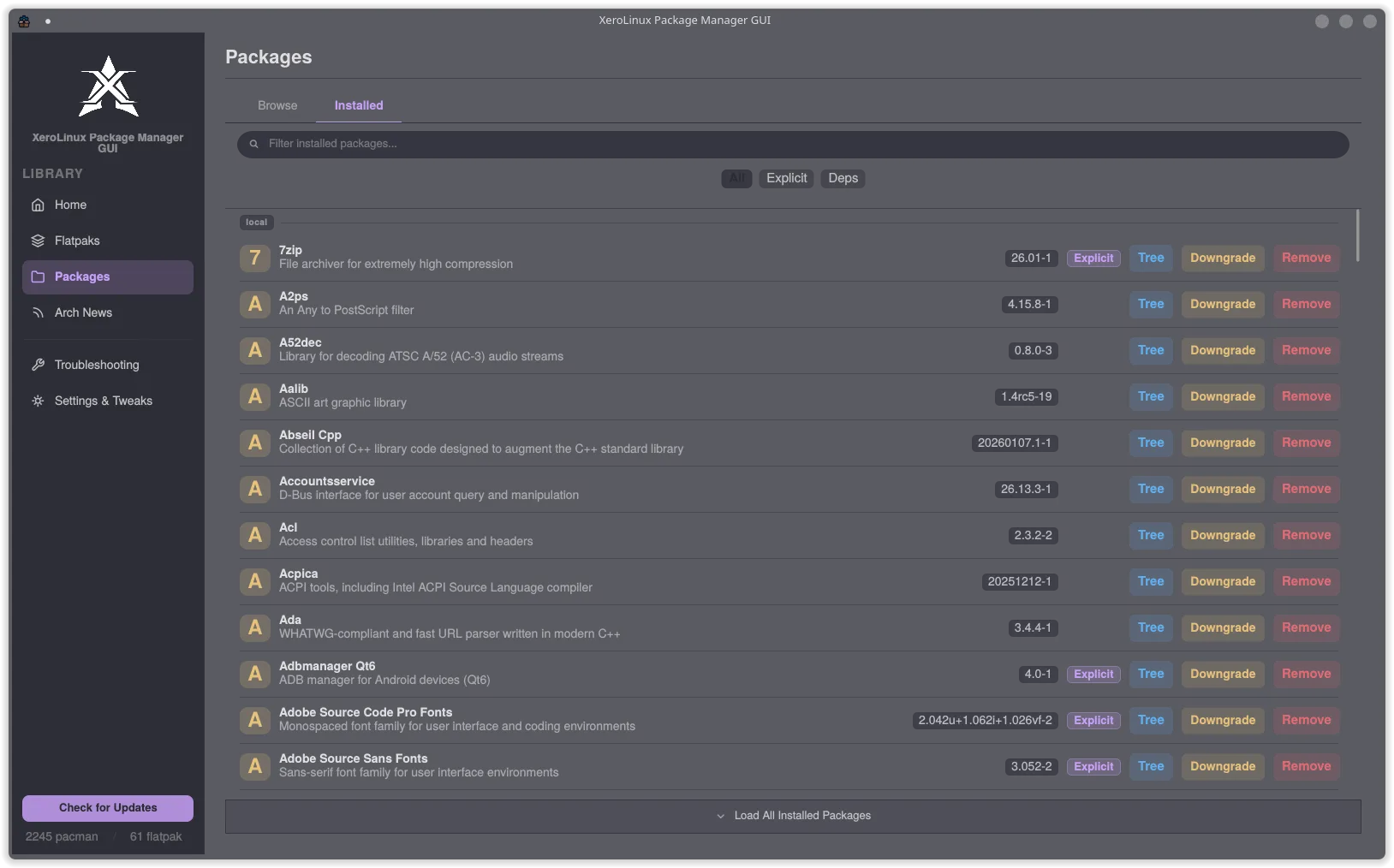Image resolution: width=1394 pixels, height=868 pixels.
Task: Open Flatpaks in the sidebar
Action: coord(108,241)
